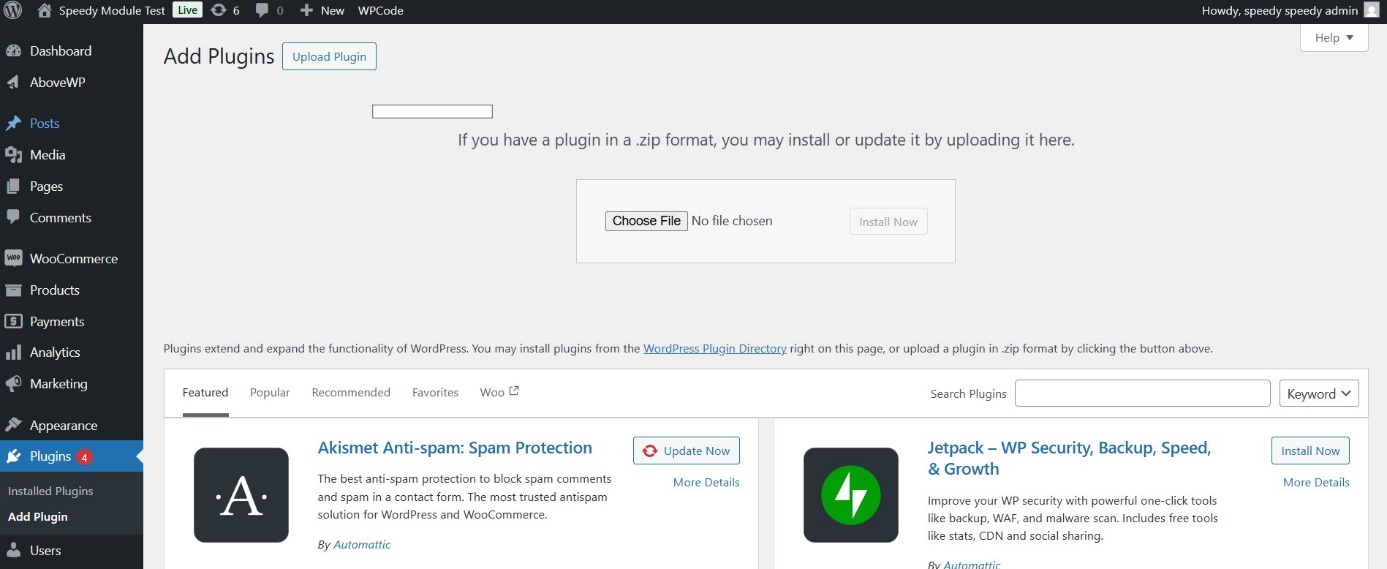Open More Details for Jetpack
1387x569 pixels.
pos(1316,482)
